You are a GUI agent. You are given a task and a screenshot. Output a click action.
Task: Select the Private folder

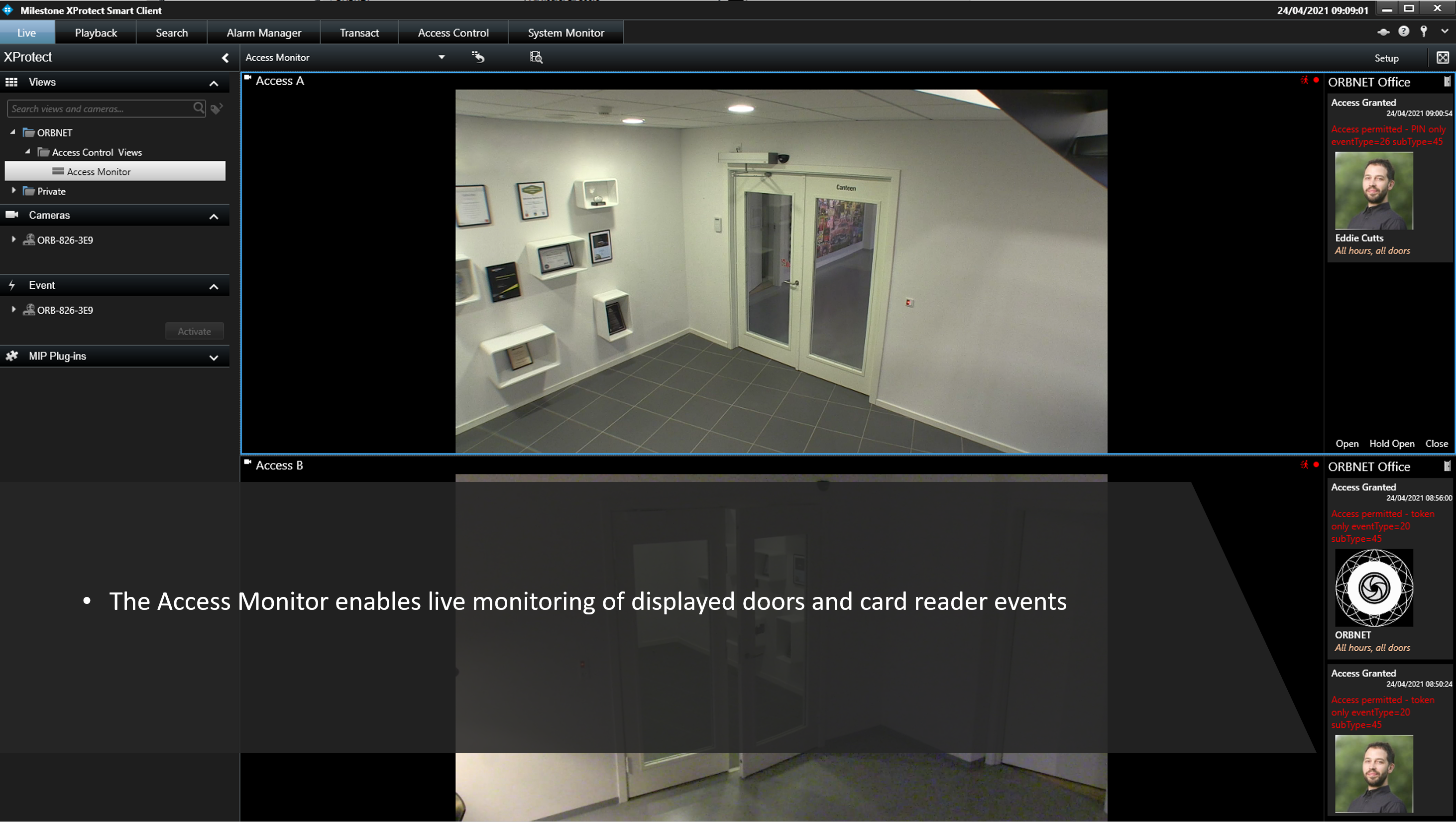[x=45, y=191]
